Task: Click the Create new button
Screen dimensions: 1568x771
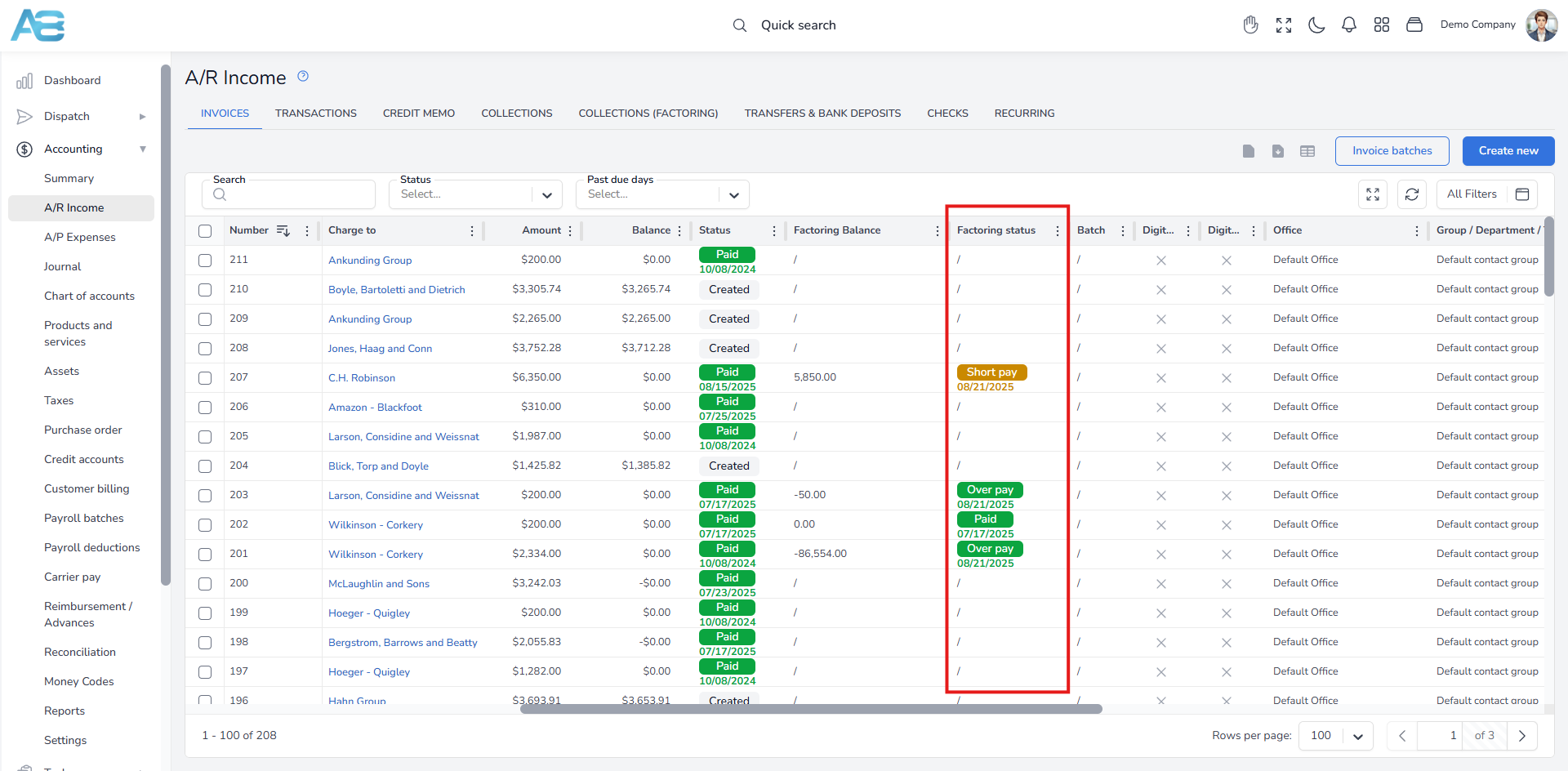Action: pyautogui.click(x=1508, y=151)
